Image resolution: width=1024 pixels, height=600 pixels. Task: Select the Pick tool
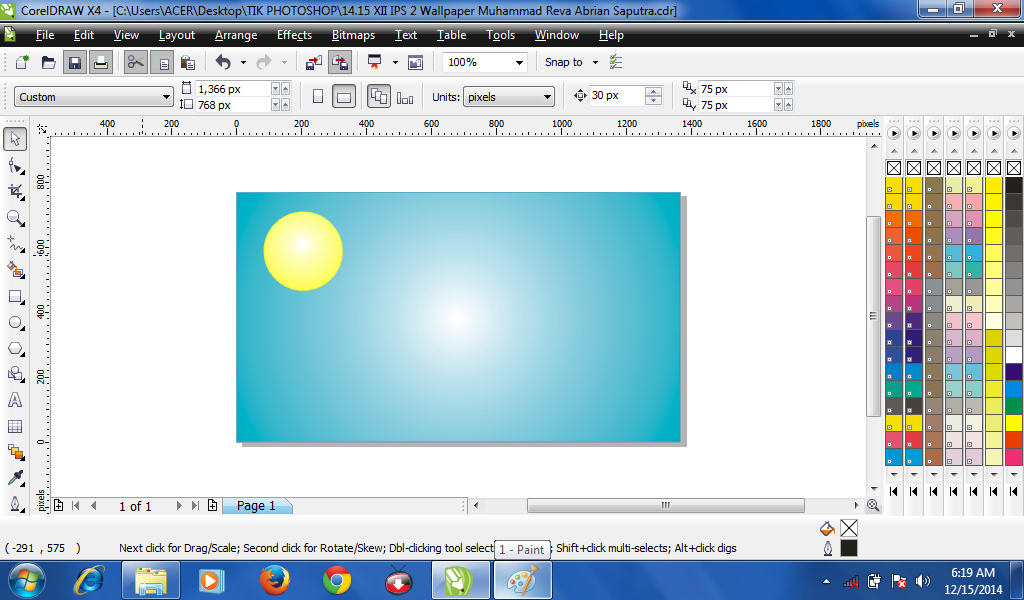click(x=14, y=139)
